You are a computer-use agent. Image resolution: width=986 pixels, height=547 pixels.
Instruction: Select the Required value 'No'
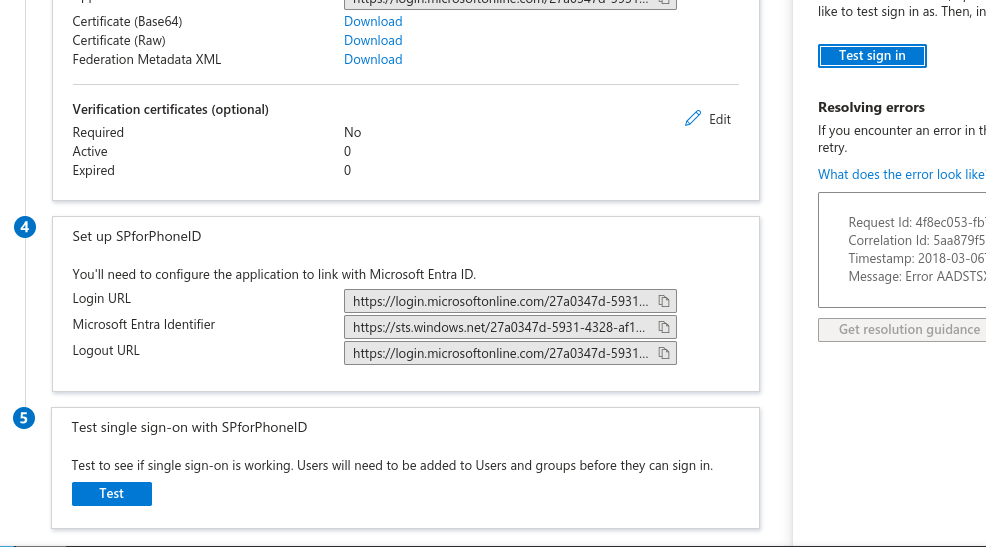(x=352, y=133)
